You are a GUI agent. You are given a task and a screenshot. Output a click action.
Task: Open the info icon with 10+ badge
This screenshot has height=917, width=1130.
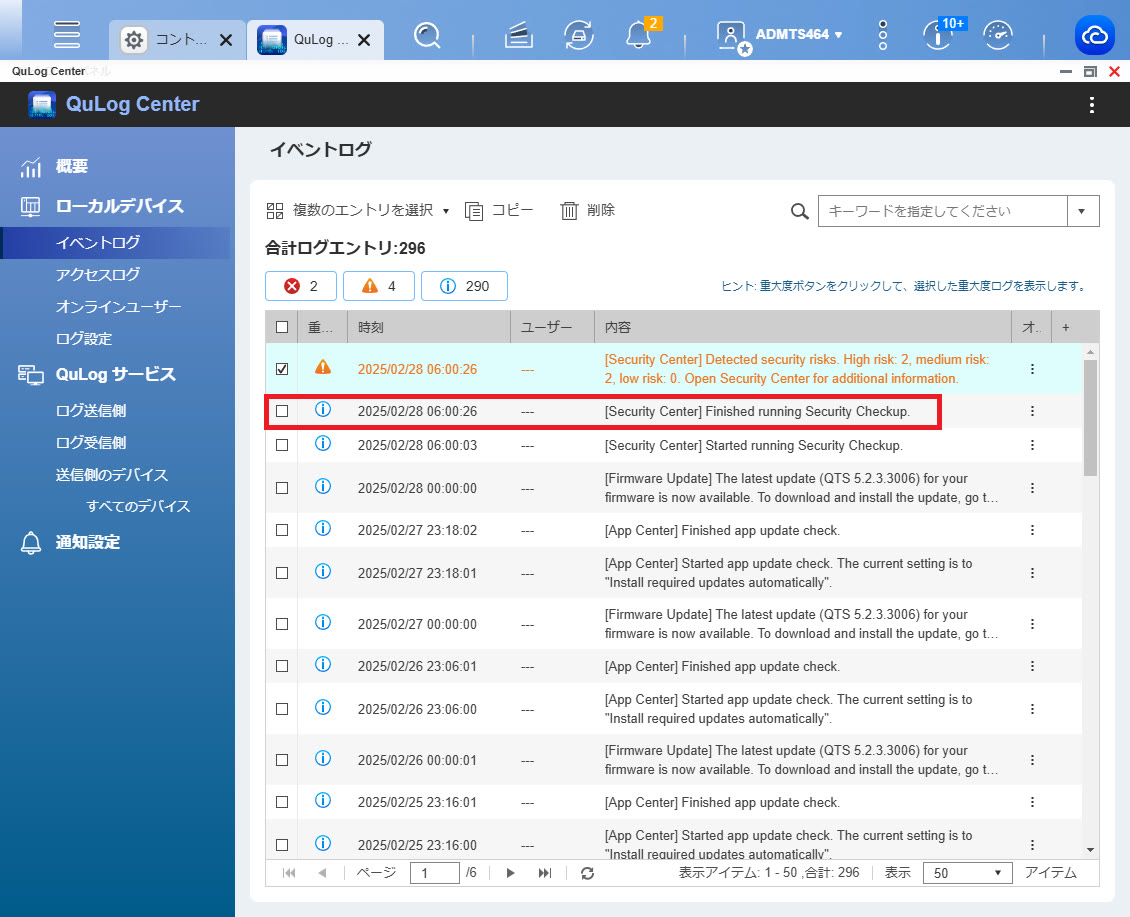click(938, 35)
